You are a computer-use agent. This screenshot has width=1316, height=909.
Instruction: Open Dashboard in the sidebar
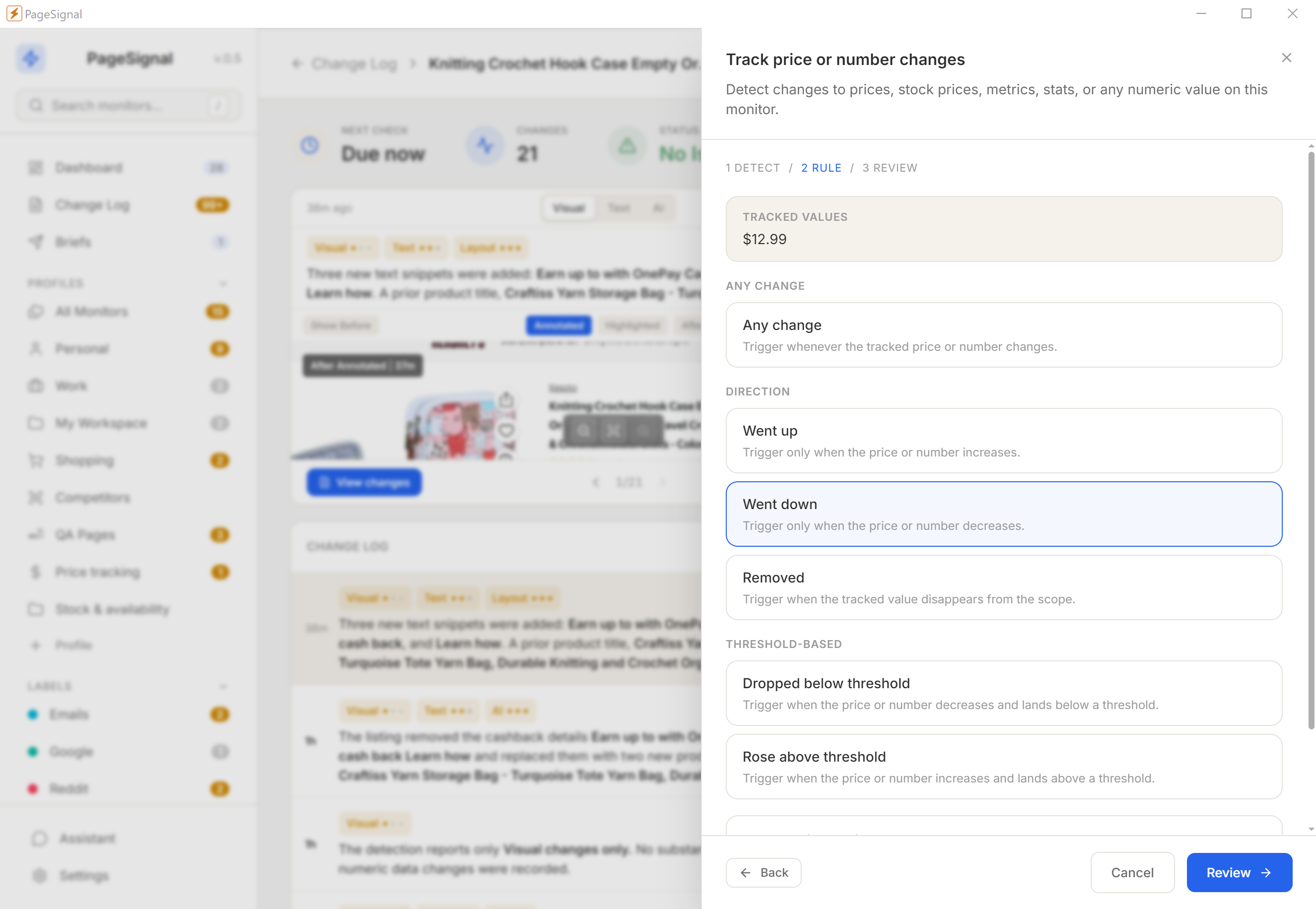click(x=129, y=167)
